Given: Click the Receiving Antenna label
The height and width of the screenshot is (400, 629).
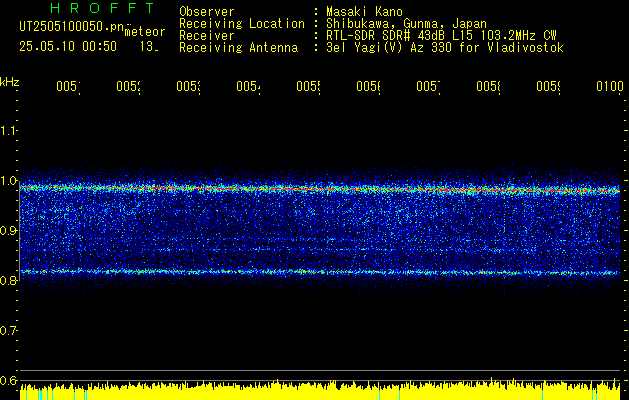Looking at the screenshot, I should [238, 48].
